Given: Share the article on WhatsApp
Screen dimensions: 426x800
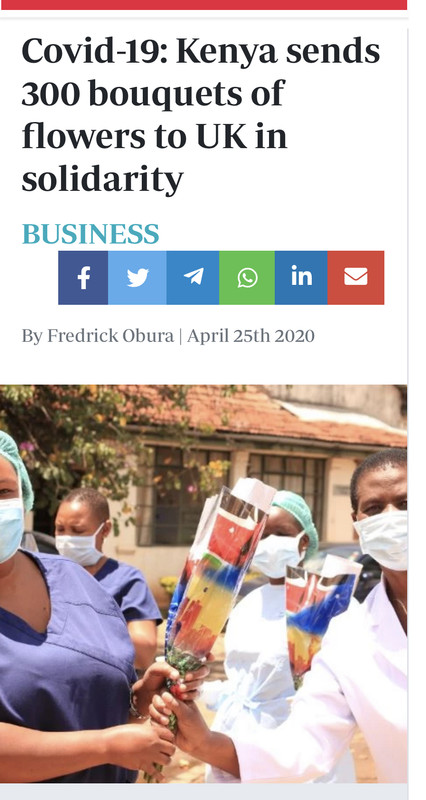Looking at the screenshot, I should (x=247, y=278).
